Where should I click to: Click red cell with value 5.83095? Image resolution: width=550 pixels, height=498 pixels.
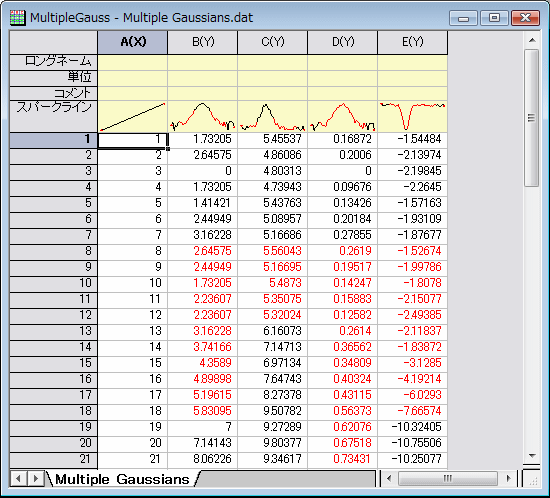pyautogui.click(x=203, y=411)
